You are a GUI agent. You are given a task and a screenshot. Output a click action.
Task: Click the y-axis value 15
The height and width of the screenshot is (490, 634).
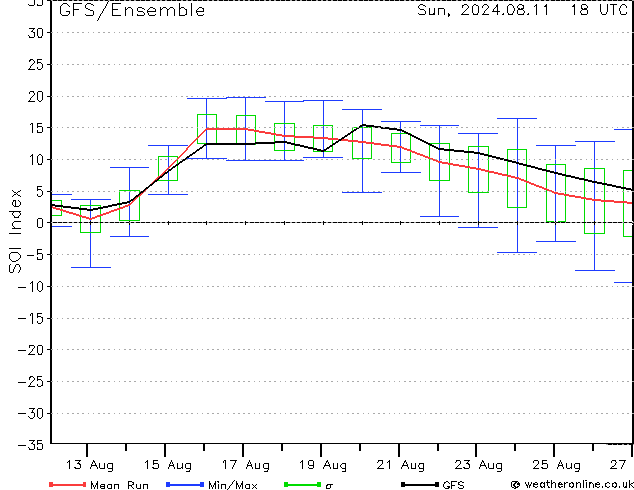[36, 128]
